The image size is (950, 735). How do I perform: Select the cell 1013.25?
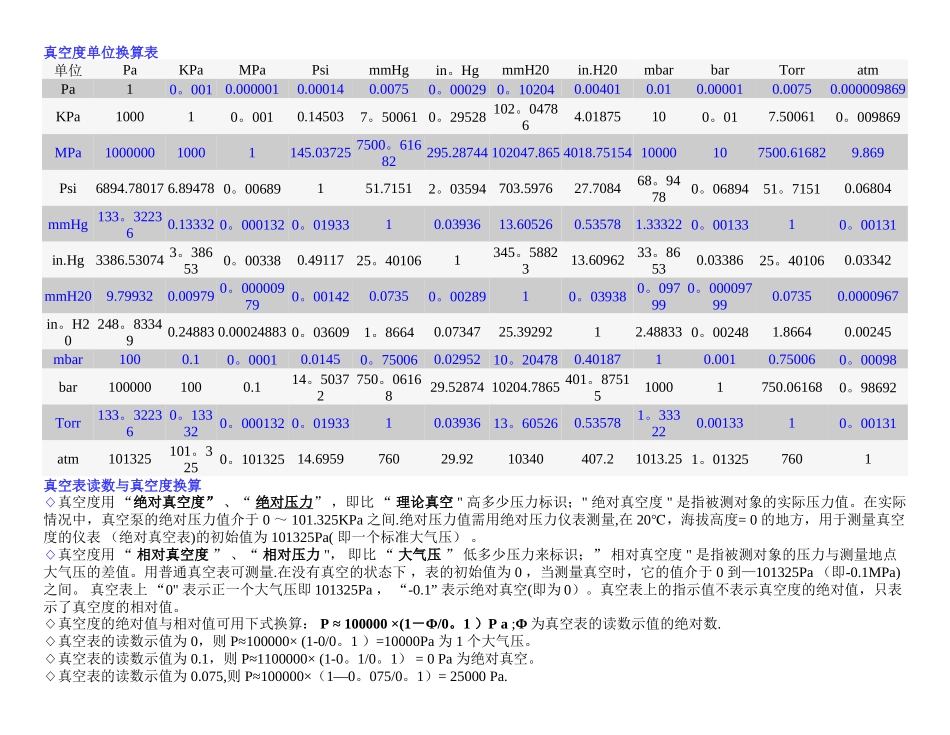click(x=659, y=459)
